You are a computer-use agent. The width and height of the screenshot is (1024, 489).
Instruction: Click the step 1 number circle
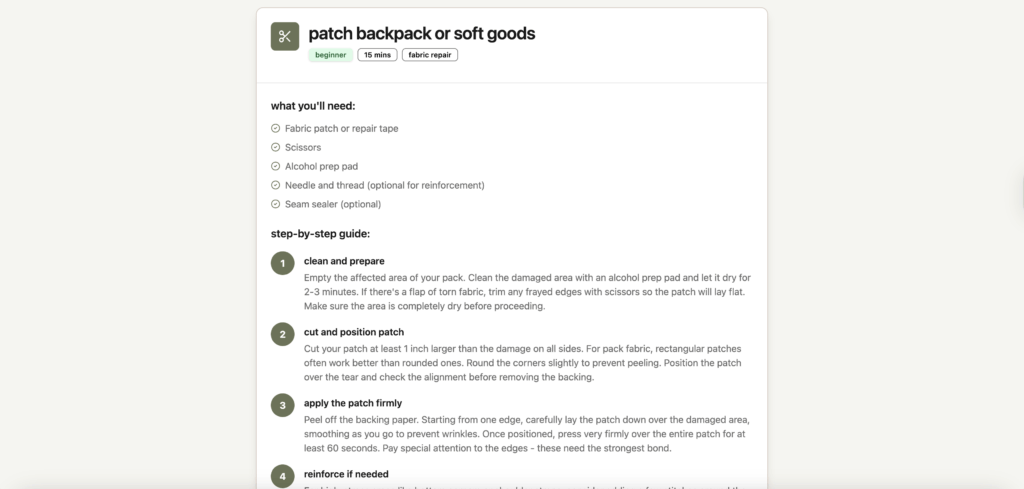click(x=283, y=263)
